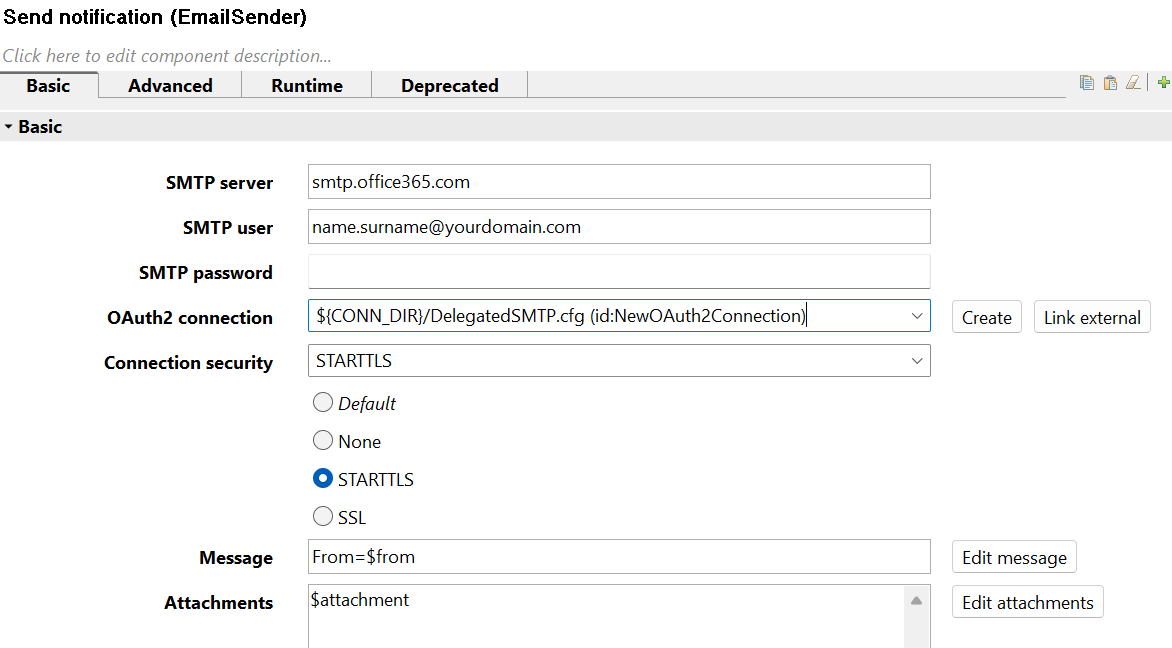The height and width of the screenshot is (648, 1172).
Task: Click the paste properties clipboard icon
Action: (1110, 83)
